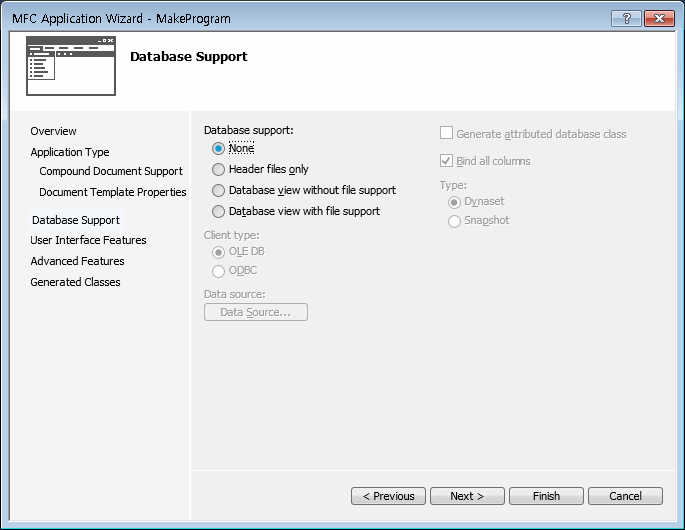Image resolution: width=685 pixels, height=530 pixels.
Task: Click the wizard application window thumbnail
Action: click(71, 66)
